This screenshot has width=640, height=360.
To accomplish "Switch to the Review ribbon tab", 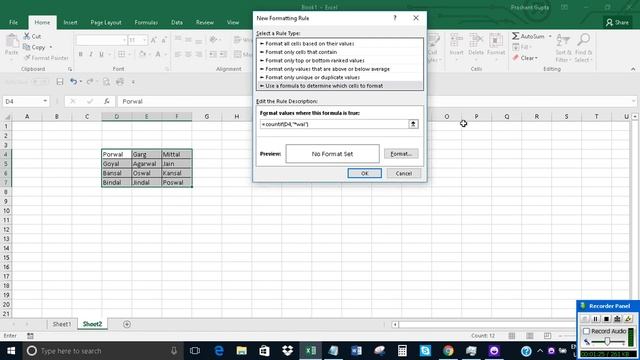I will (204, 22).
